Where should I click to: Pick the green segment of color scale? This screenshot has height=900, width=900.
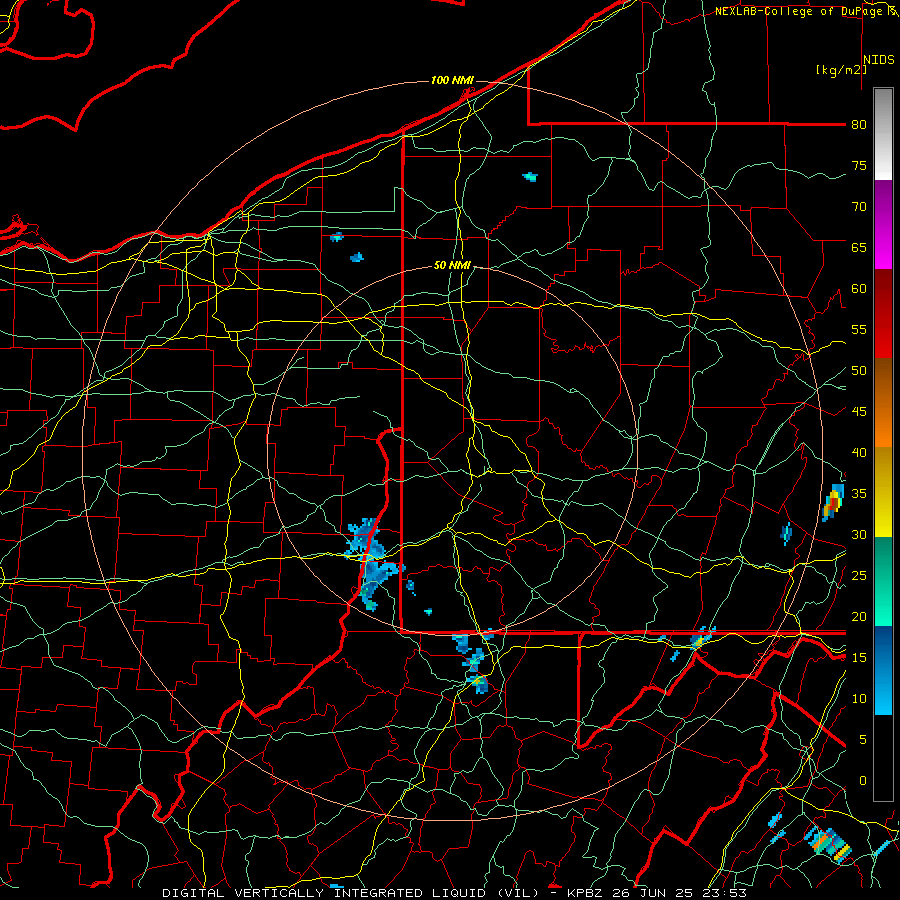[x=883, y=581]
